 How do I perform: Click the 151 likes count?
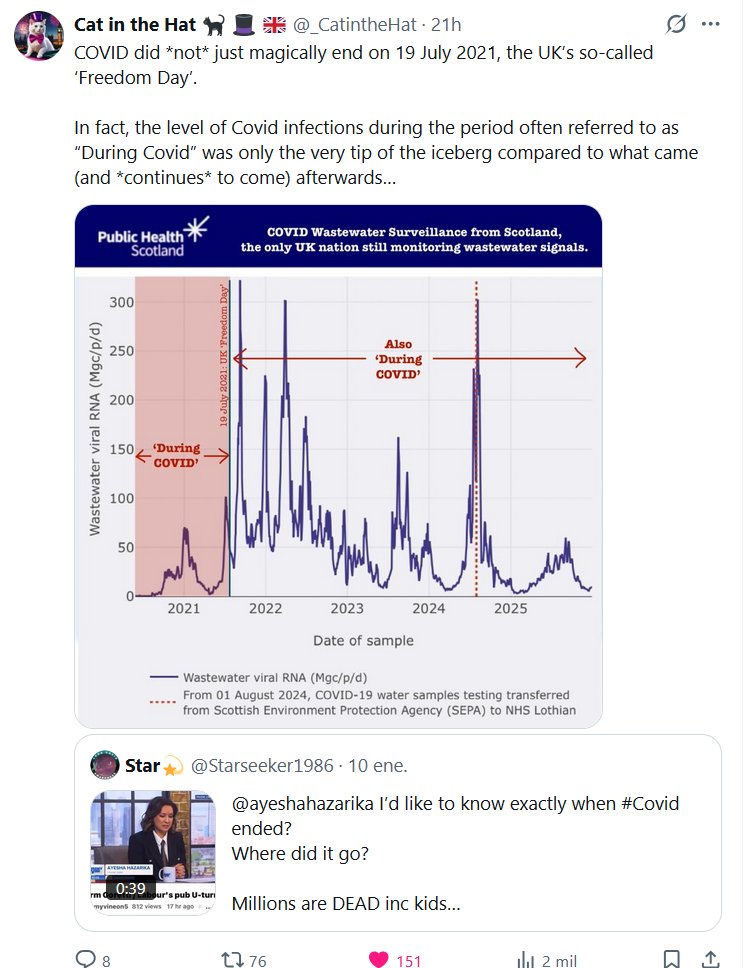tap(408, 960)
